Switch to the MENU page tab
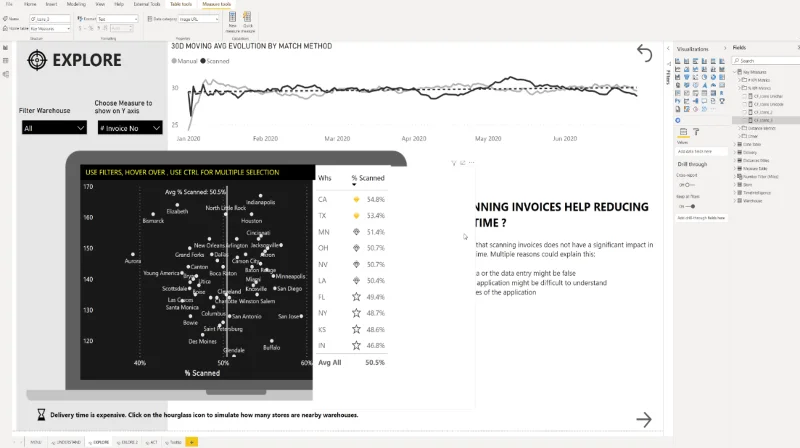This screenshot has height=448, width=800. click(35, 442)
